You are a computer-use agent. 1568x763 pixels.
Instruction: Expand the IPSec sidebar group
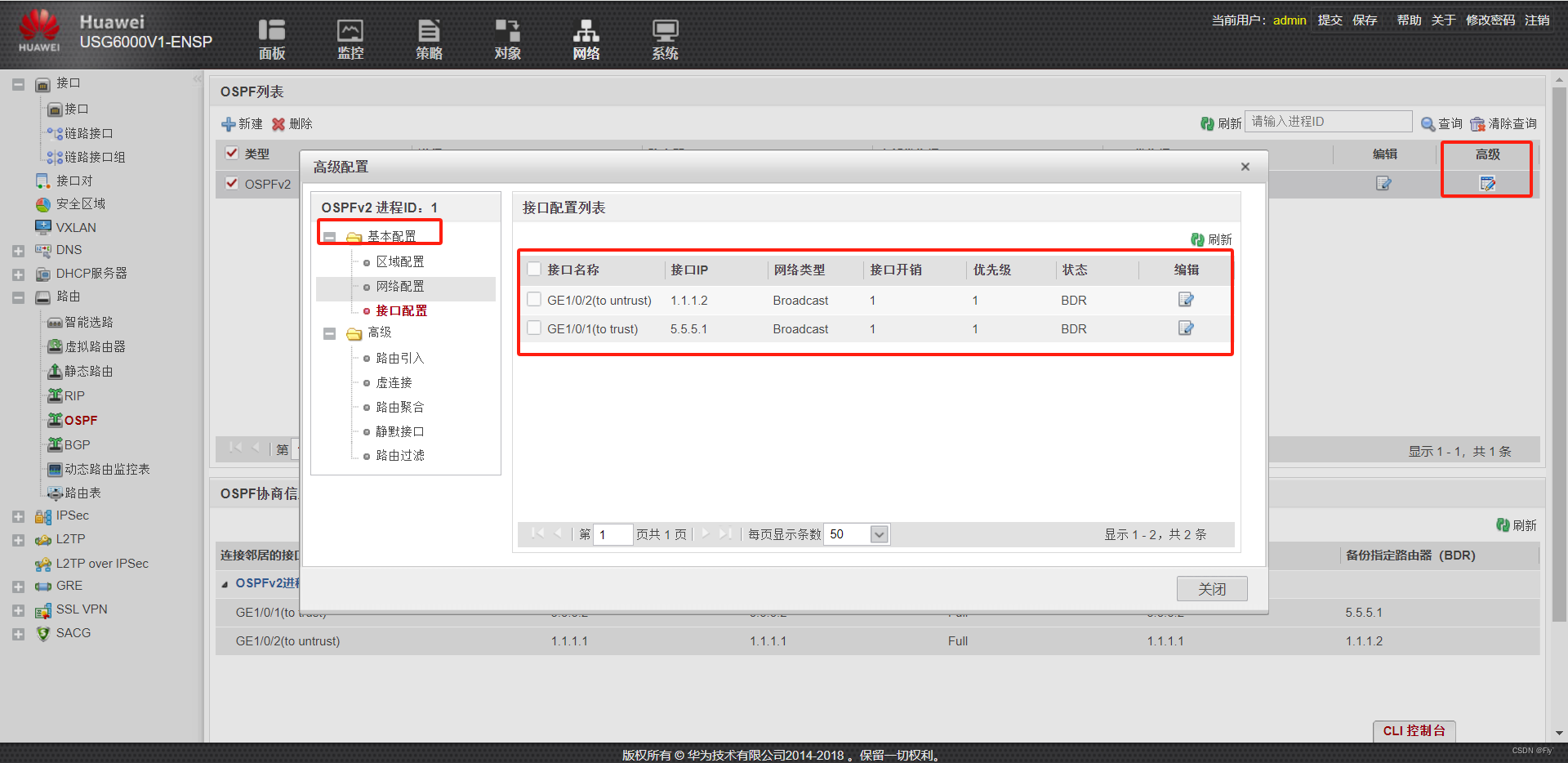tap(18, 516)
